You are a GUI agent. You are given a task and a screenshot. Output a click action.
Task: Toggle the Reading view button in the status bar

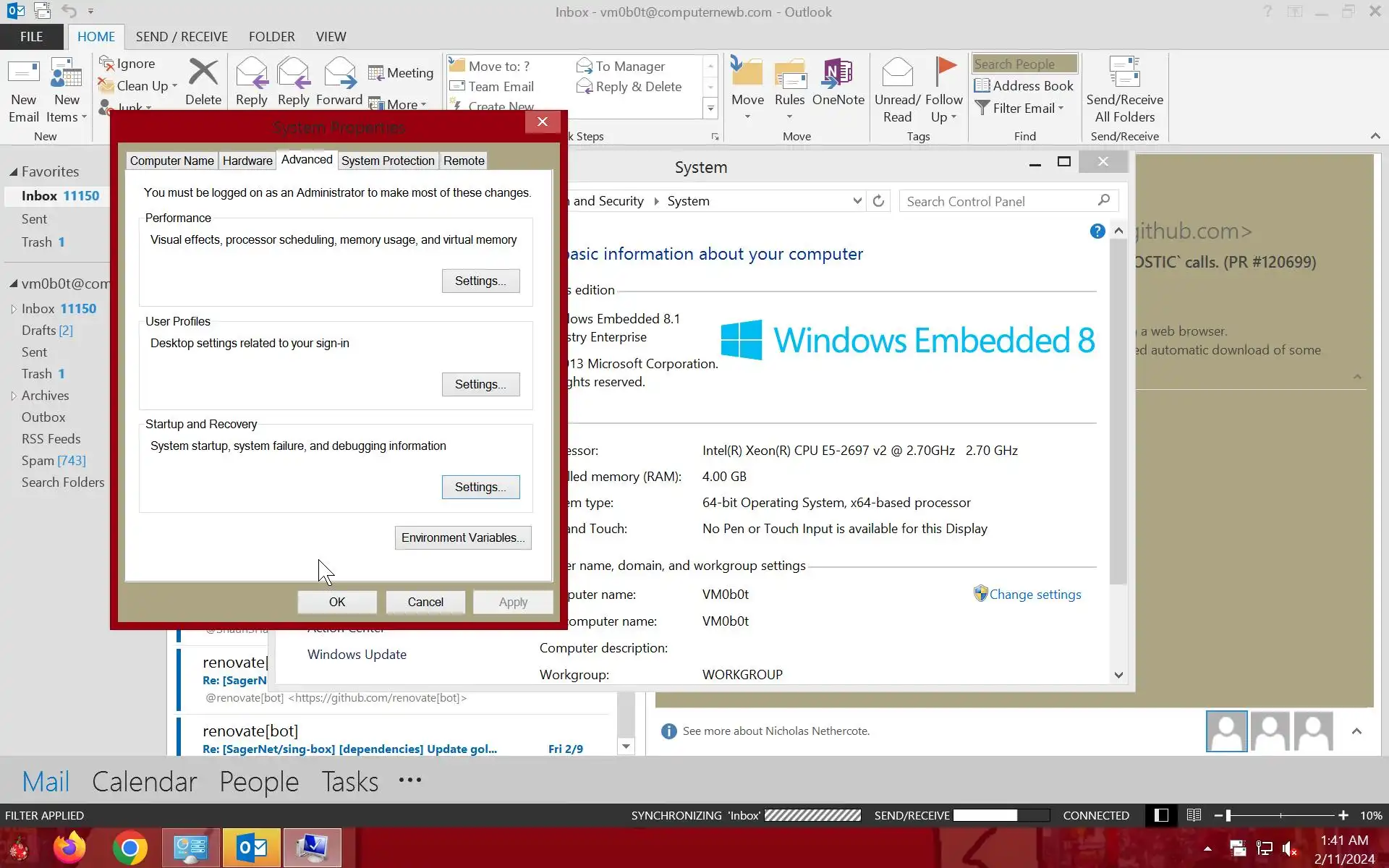click(x=1194, y=815)
